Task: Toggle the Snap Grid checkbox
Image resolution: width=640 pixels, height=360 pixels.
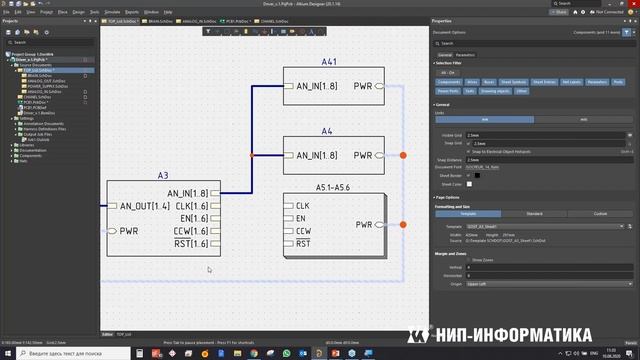Action: click(468, 144)
